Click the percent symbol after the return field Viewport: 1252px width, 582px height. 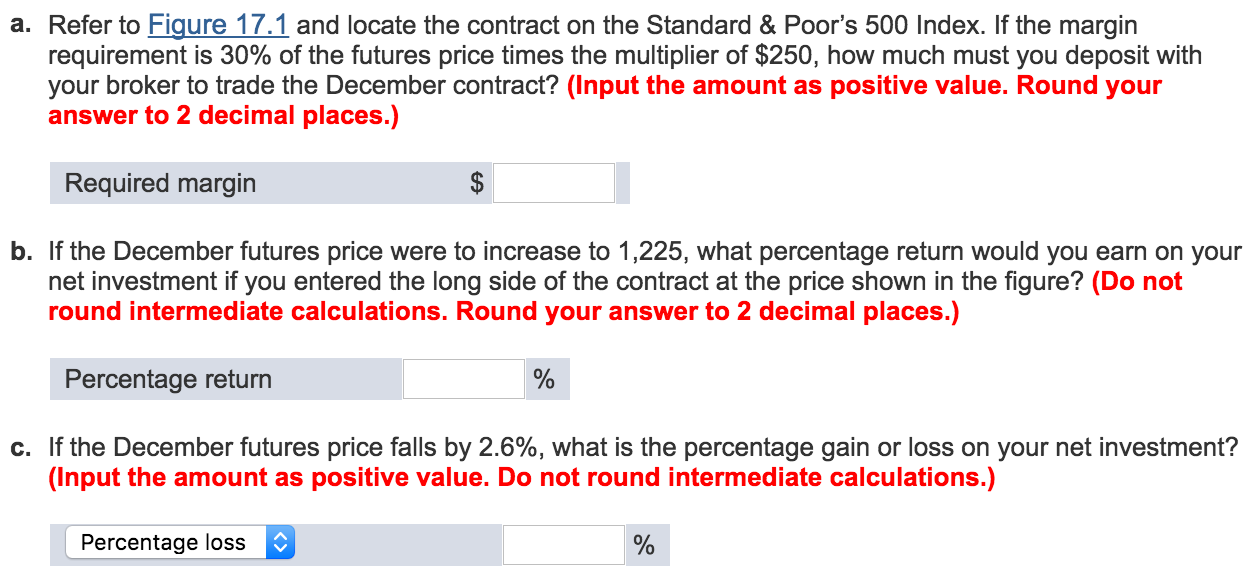pos(544,380)
